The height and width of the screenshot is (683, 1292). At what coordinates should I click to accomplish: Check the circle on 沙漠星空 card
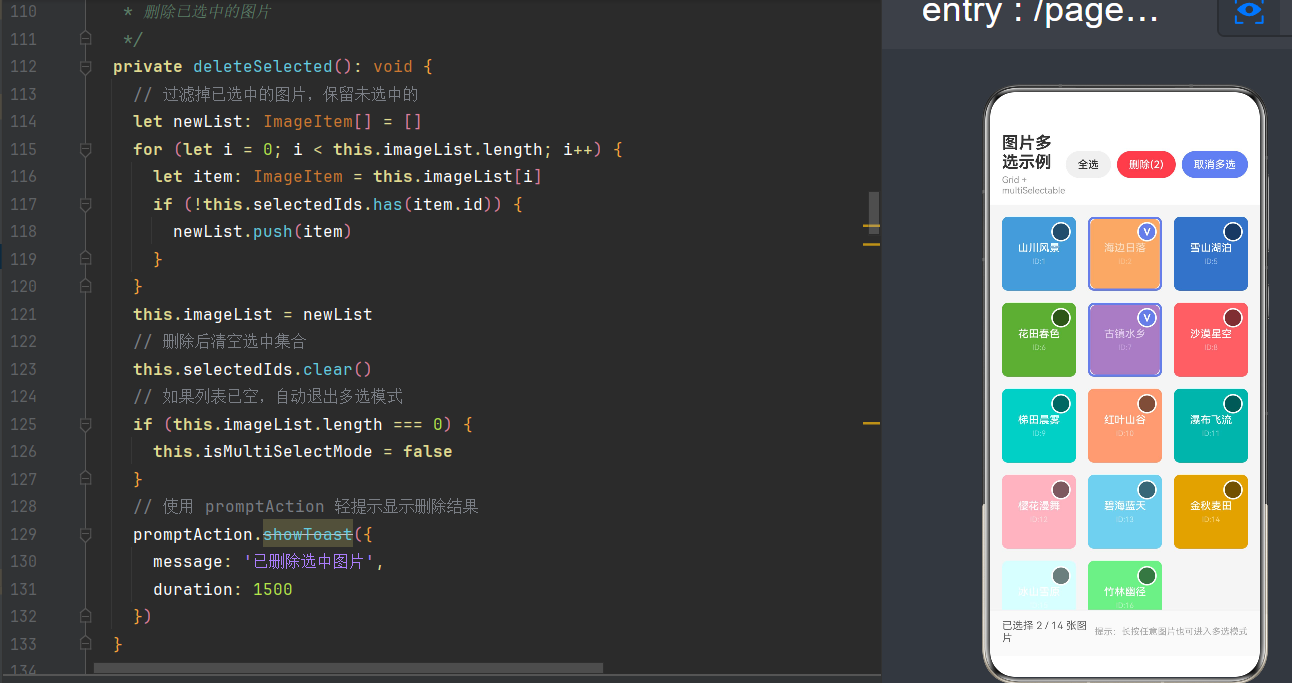[1233, 318]
